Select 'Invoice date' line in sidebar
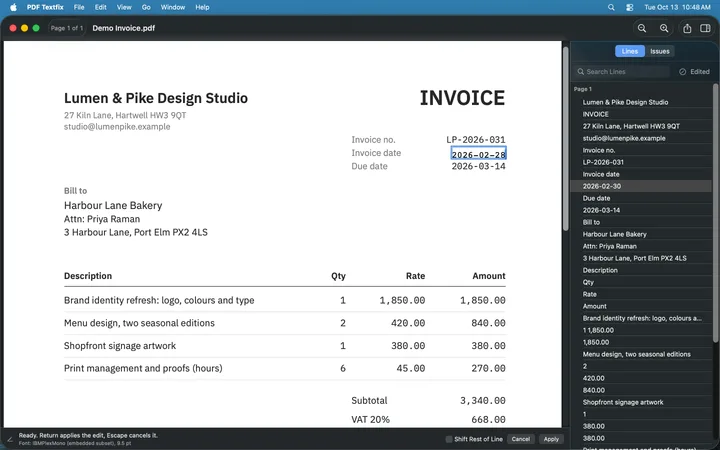This screenshot has height=450, width=720. (641, 174)
